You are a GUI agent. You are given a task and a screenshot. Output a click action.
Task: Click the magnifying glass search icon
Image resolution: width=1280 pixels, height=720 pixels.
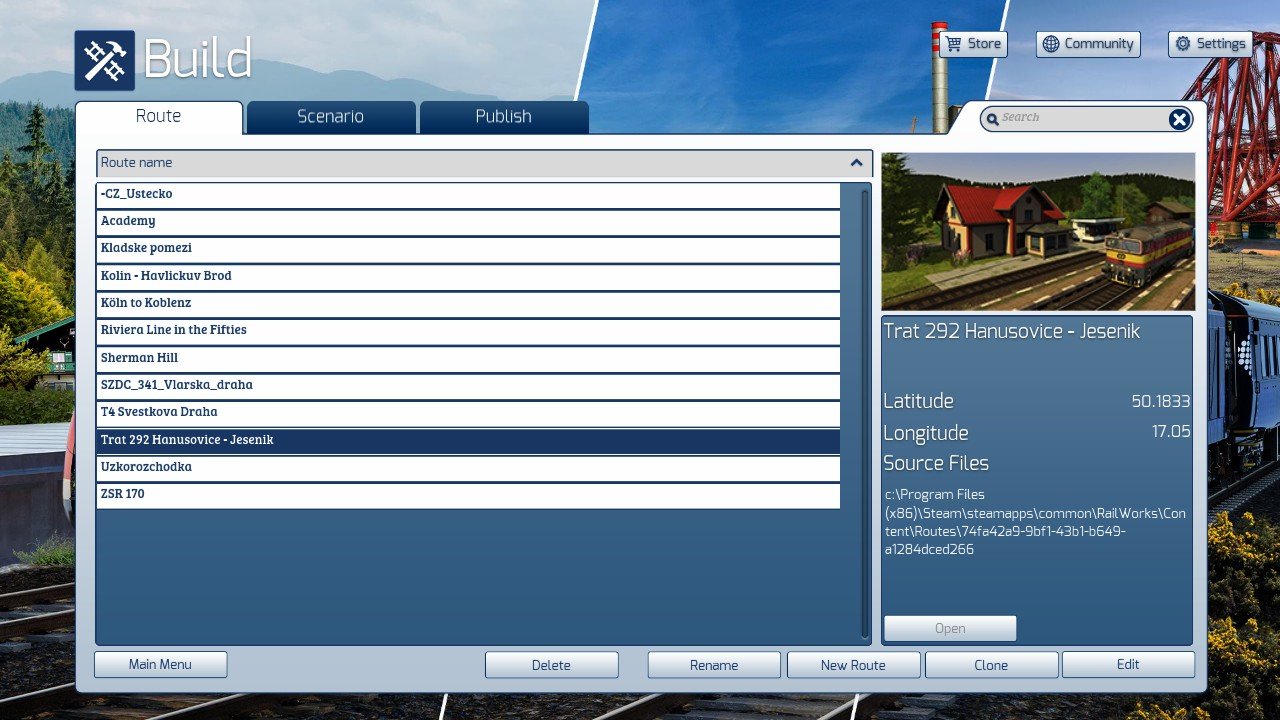(x=992, y=120)
